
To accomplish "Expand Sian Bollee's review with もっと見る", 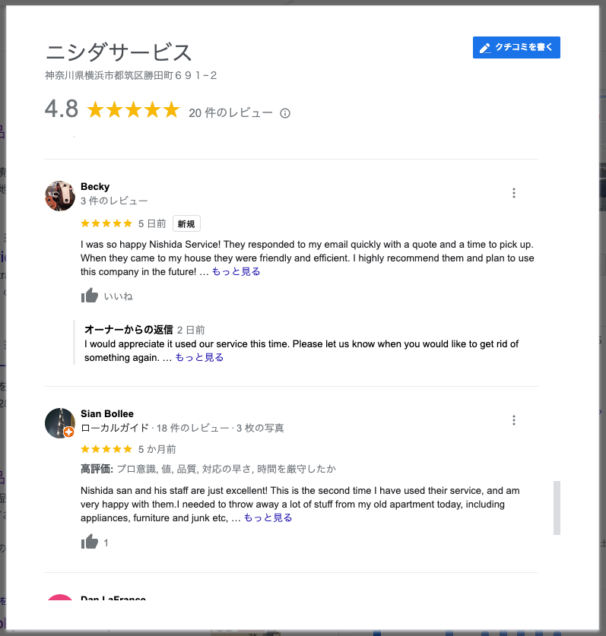I will [268, 518].
